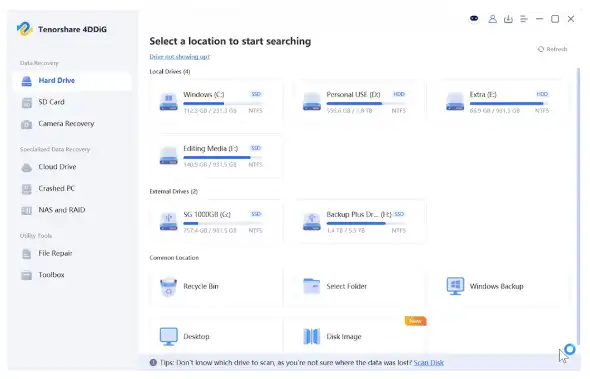
Task: Click the 'New' badge on Disk Image
Action: [415, 321]
